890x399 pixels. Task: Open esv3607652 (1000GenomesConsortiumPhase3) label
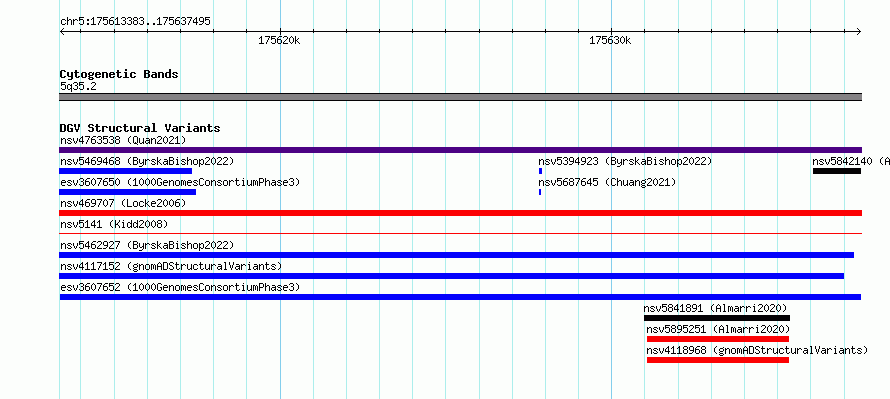coord(180,287)
